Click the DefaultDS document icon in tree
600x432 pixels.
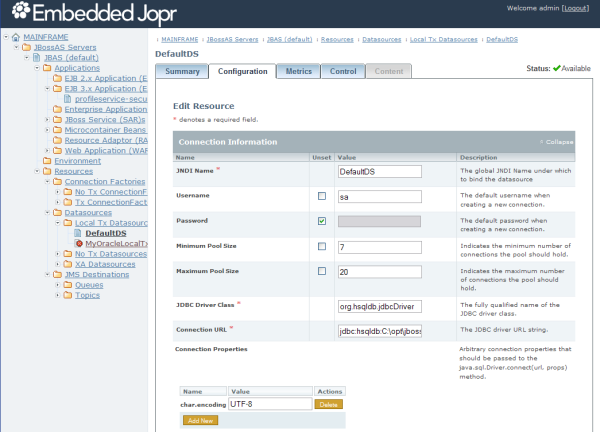pyautogui.click(x=78, y=233)
